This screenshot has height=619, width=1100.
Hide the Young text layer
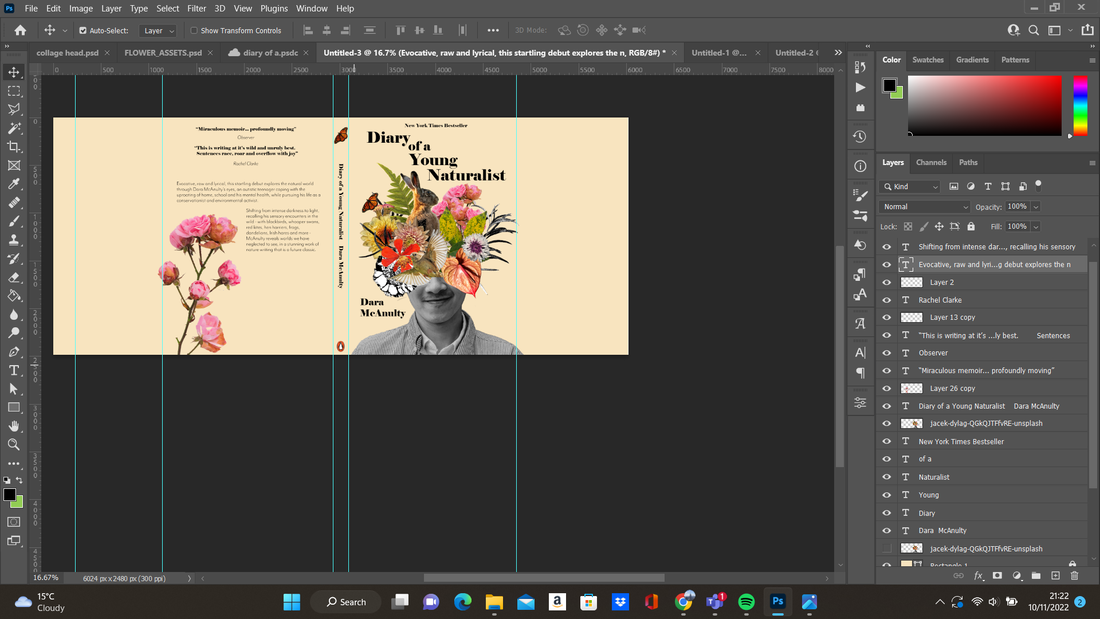click(x=887, y=495)
